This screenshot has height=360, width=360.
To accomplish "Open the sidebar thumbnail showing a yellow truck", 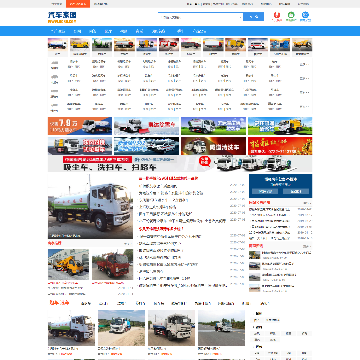I will (x=254, y=255).
